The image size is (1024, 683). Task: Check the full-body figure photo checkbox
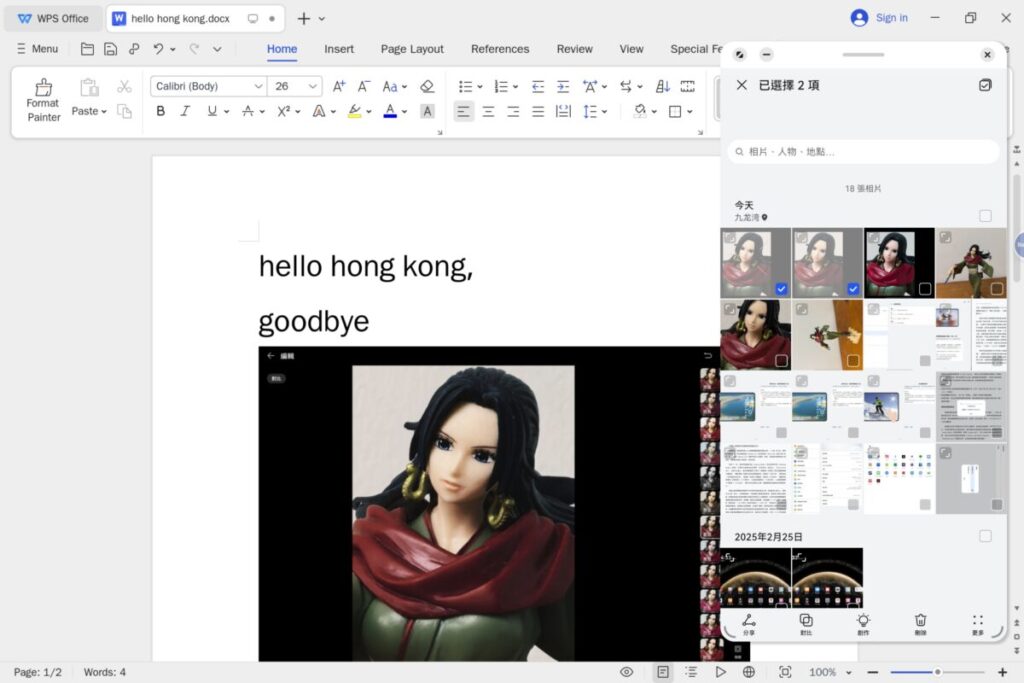point(997,289)
